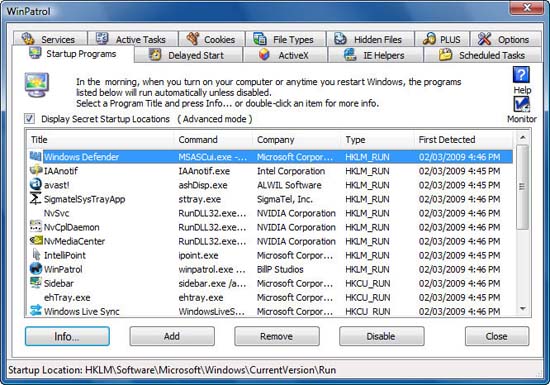Open the Active Tasks tab
Screen dimensions: 550x385
coord(133,39)
